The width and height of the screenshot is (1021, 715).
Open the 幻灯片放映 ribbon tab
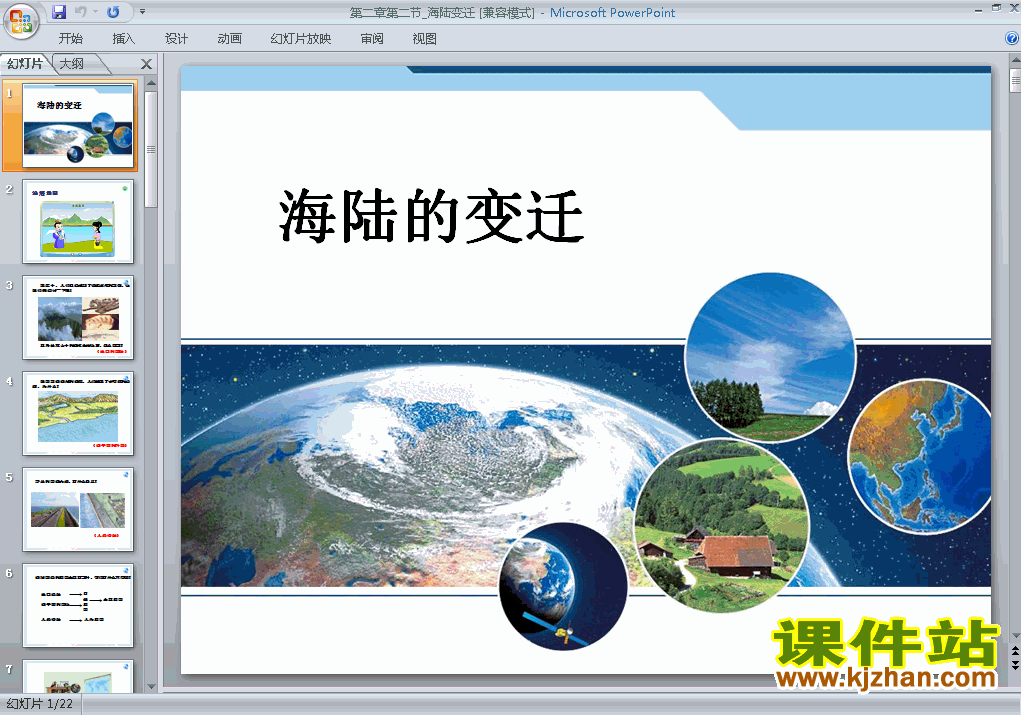point(301,38)
